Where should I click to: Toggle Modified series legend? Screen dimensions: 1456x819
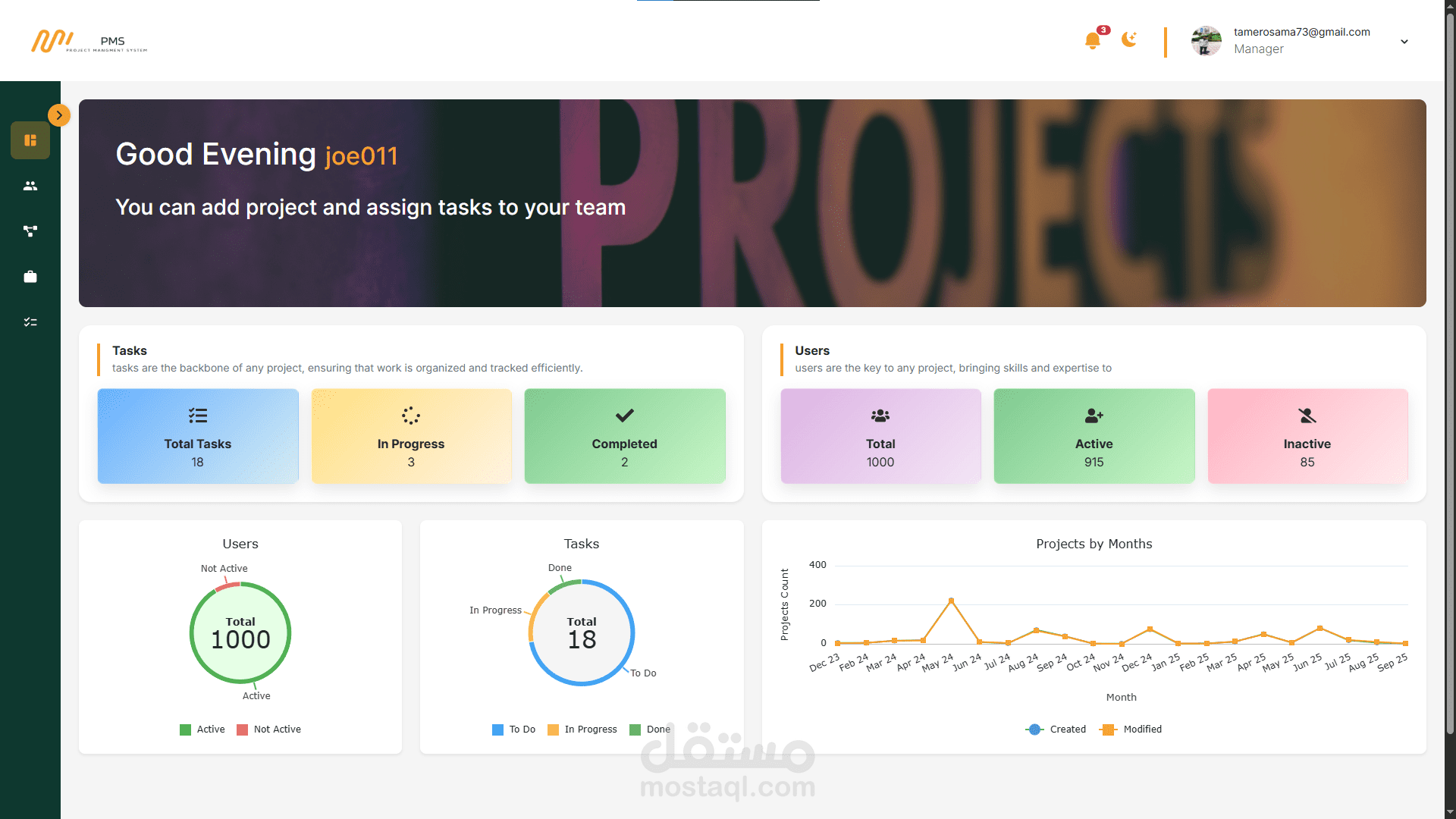pyautogui.click(x=1131, y=730)
